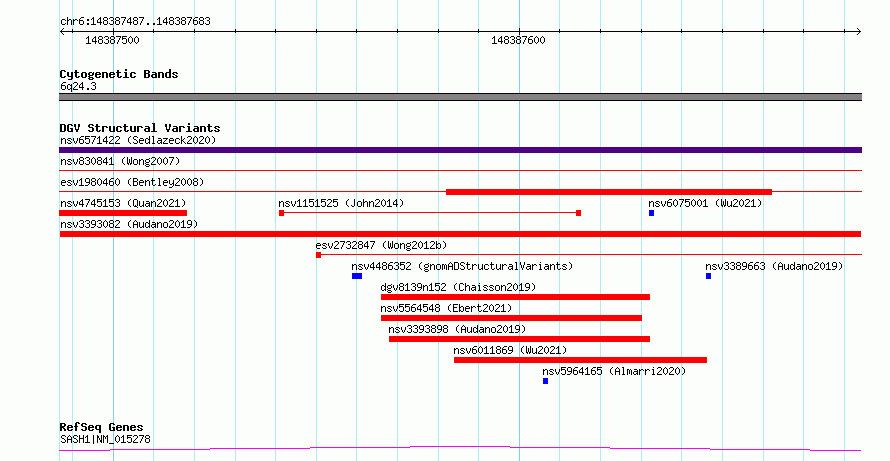
Task: Click the 148387600 ruler position label
Action: click(518, 40)
